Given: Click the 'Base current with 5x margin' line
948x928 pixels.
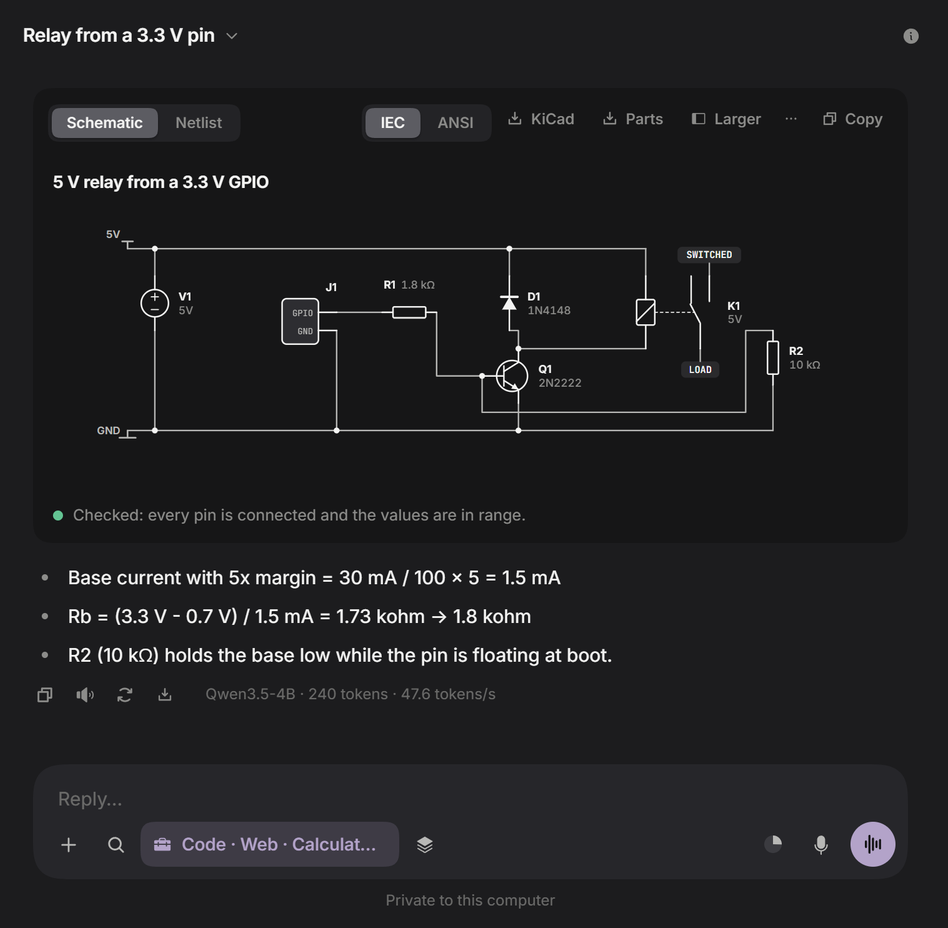Looking at the screenshot, I should (314, 578).
